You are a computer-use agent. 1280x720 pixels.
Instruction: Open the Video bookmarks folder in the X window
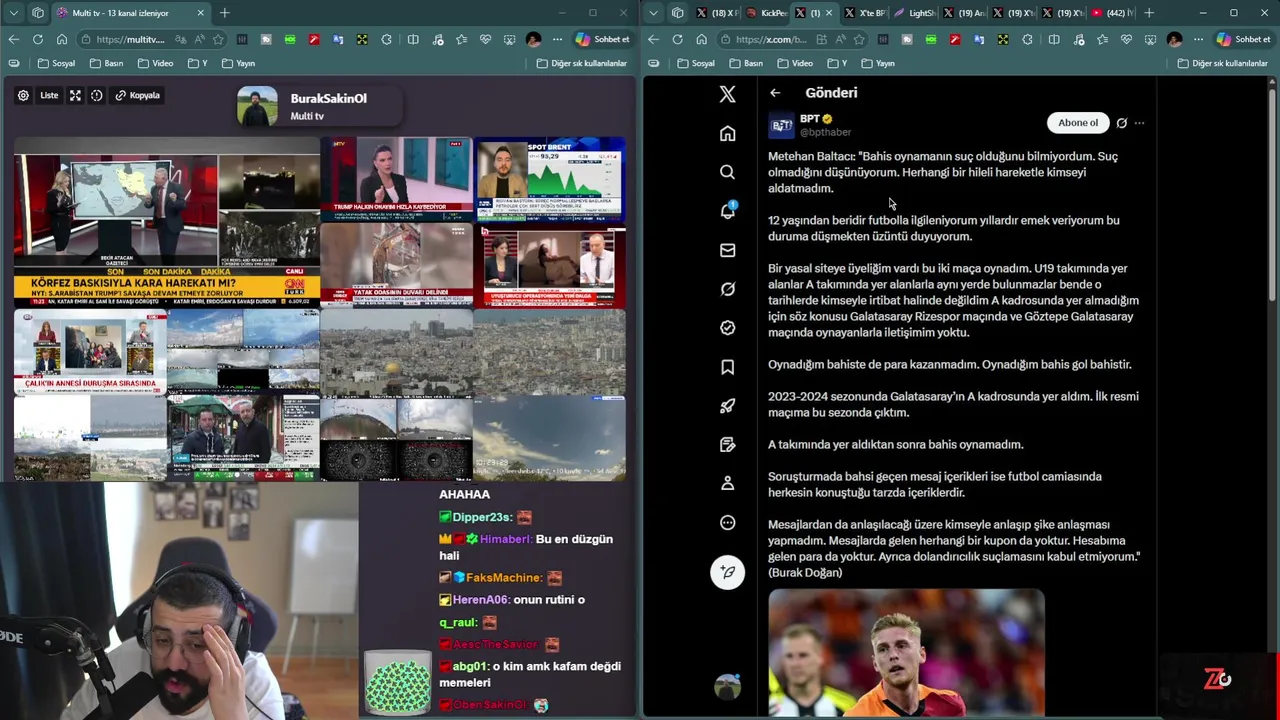click(x=795, y=63)
